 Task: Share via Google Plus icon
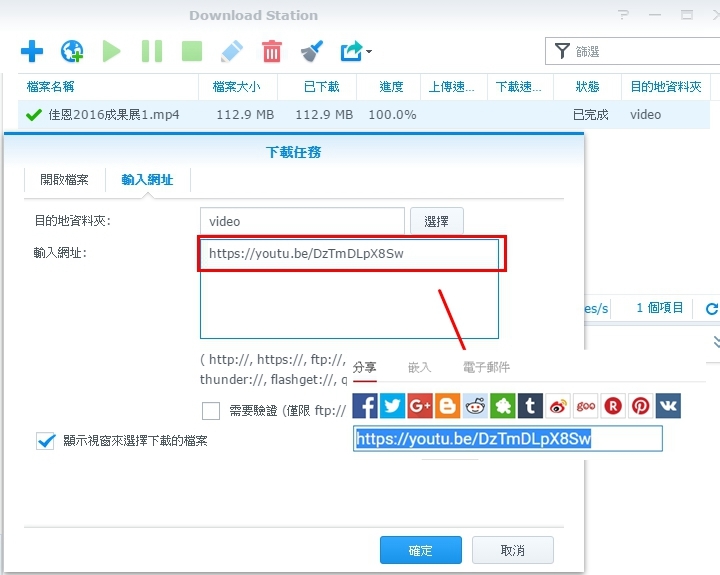coord(420,406)
